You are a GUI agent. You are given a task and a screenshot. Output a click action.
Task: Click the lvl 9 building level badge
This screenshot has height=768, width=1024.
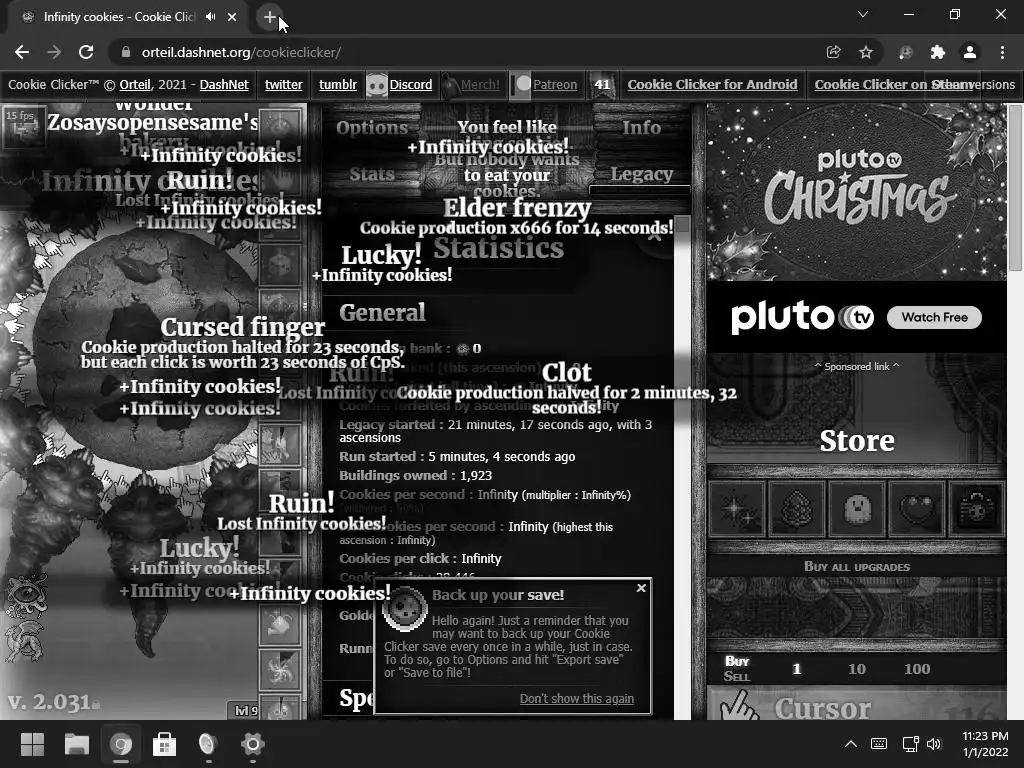pos(246,711)
